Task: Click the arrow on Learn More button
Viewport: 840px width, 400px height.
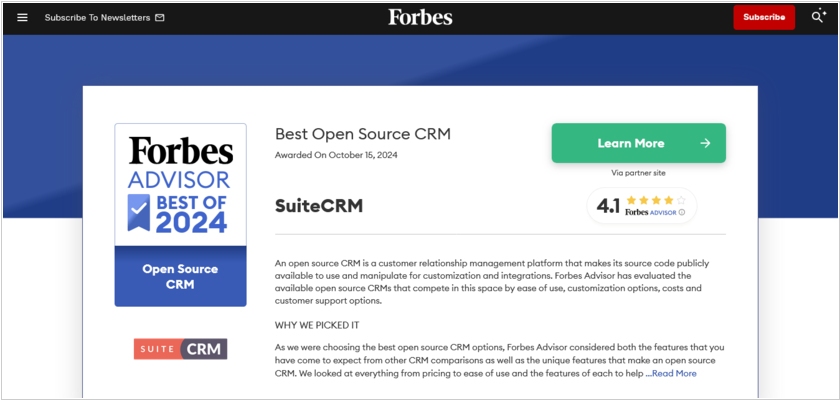Action: 705,143
